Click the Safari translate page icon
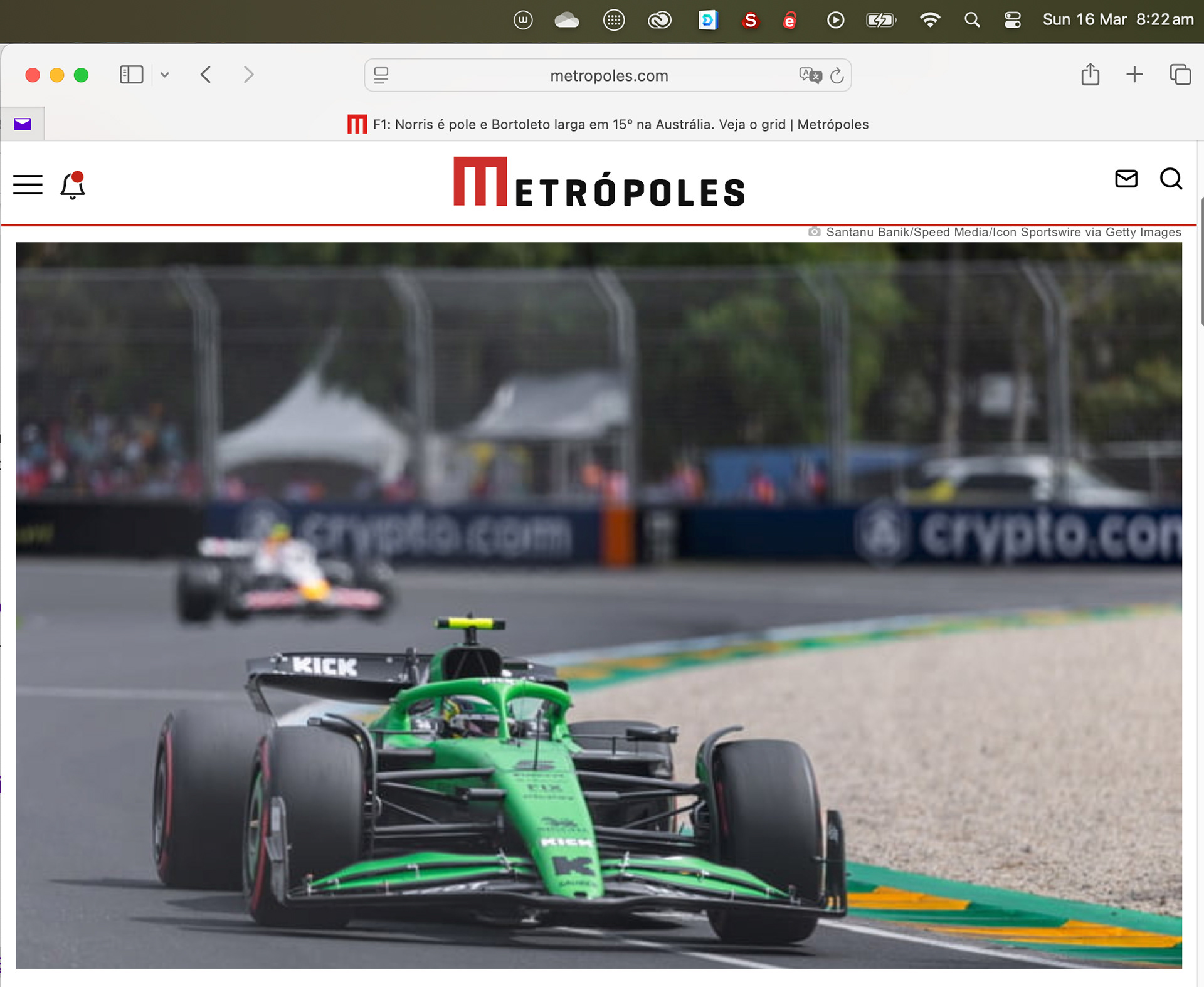This screenshot has height=987, width=1204. click(810, 75)
